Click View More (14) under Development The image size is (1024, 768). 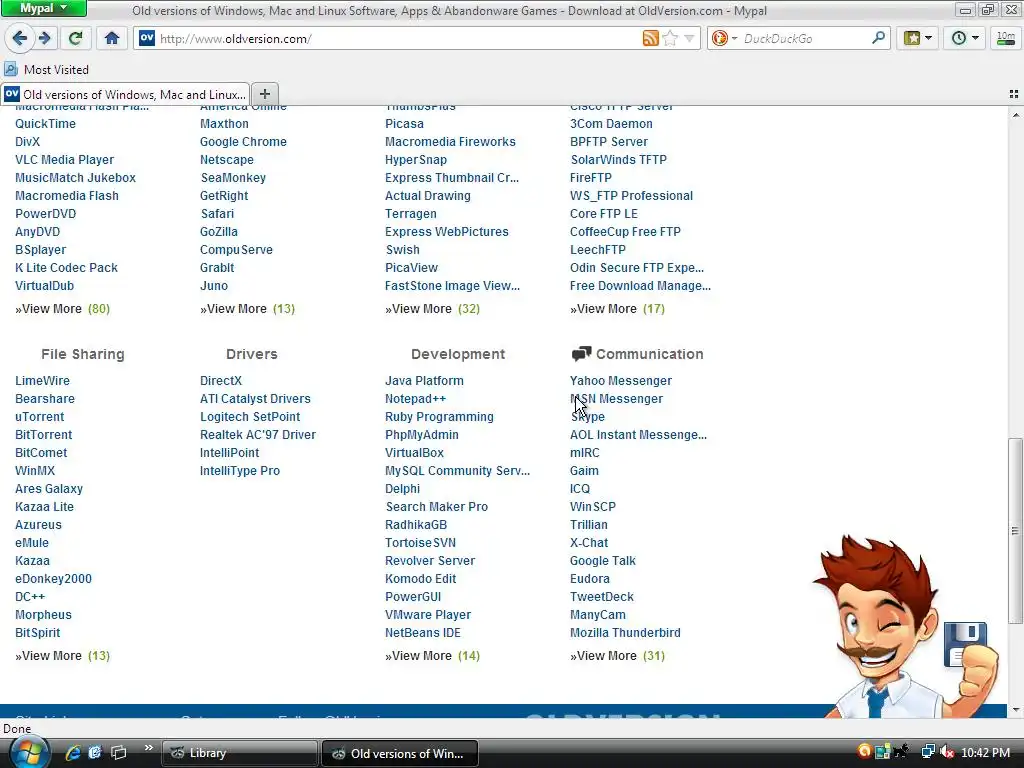(432, 655)
